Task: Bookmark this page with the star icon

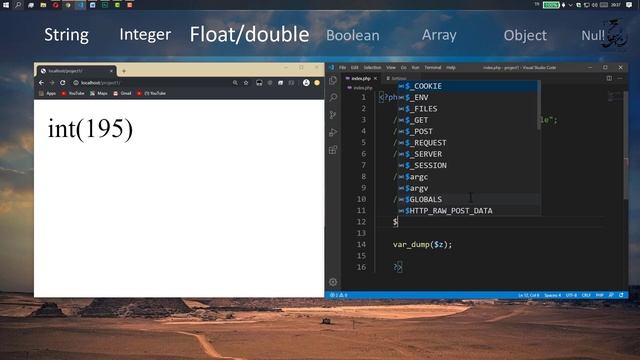Action: pos(246,83)
